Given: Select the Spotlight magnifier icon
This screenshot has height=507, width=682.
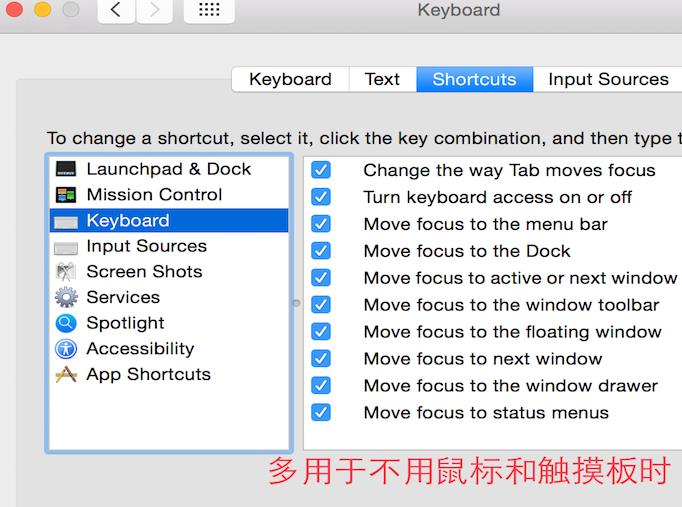Looking at the screenshot, I should tap(66, 323).
